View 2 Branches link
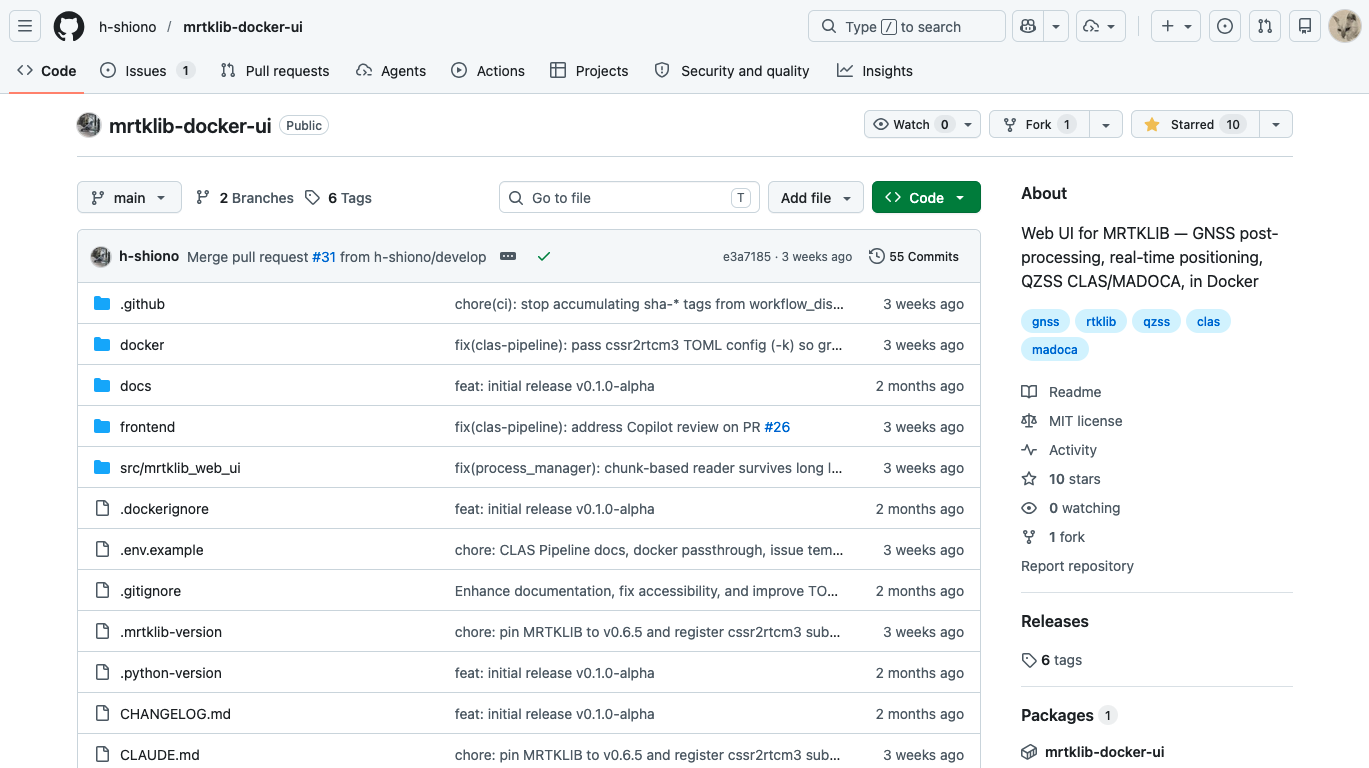1369x768 pixels. click(x=245, y=198)
